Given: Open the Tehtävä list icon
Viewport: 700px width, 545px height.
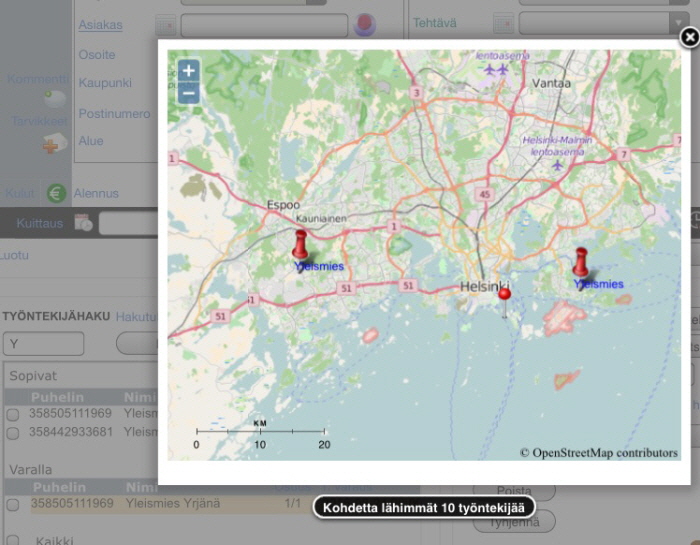Looking at the screenshot, I should pos(504,23).
